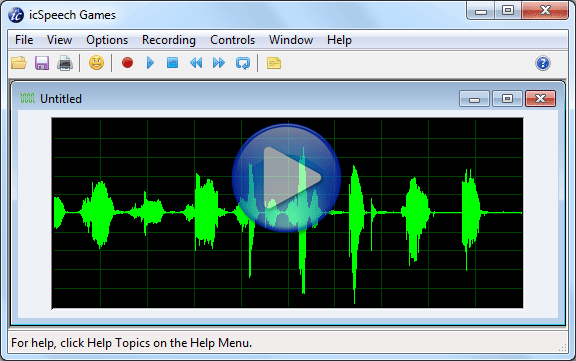Click the green waveform icon beside Untitled
This screenshot has height=361, width=576.
pos(28,98)
